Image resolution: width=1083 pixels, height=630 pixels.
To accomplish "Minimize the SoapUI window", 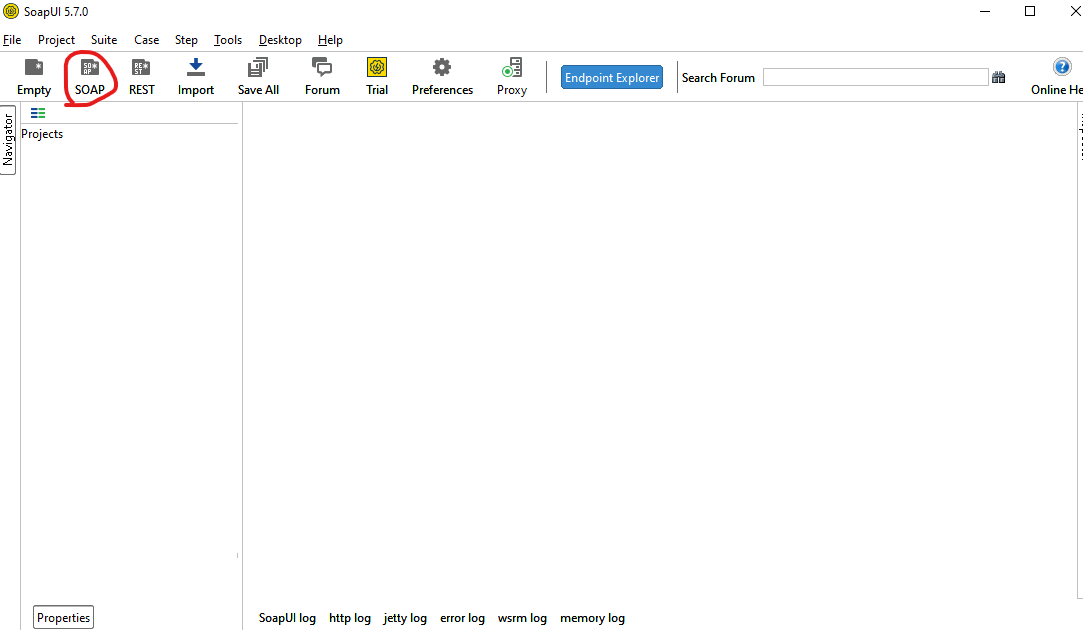I will [985, 11].
